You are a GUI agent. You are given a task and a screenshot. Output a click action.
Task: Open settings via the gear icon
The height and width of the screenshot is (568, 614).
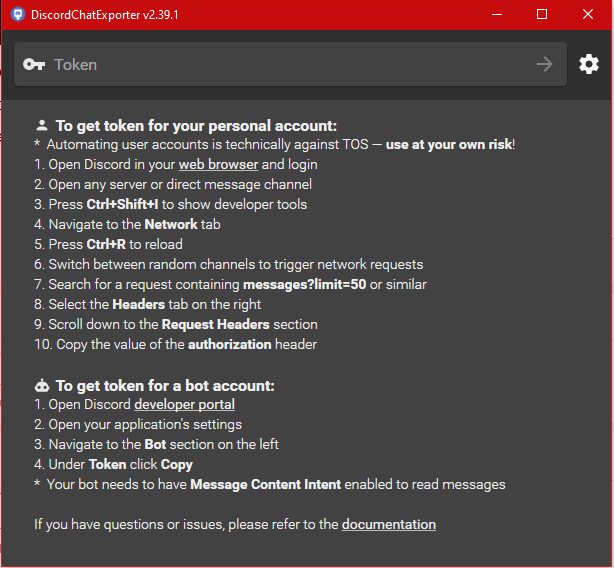coord(588,64)
